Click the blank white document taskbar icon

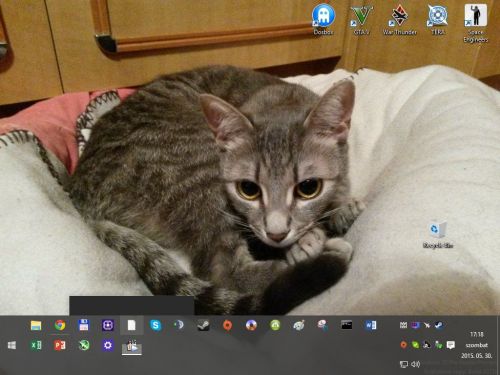coord(132,325)
